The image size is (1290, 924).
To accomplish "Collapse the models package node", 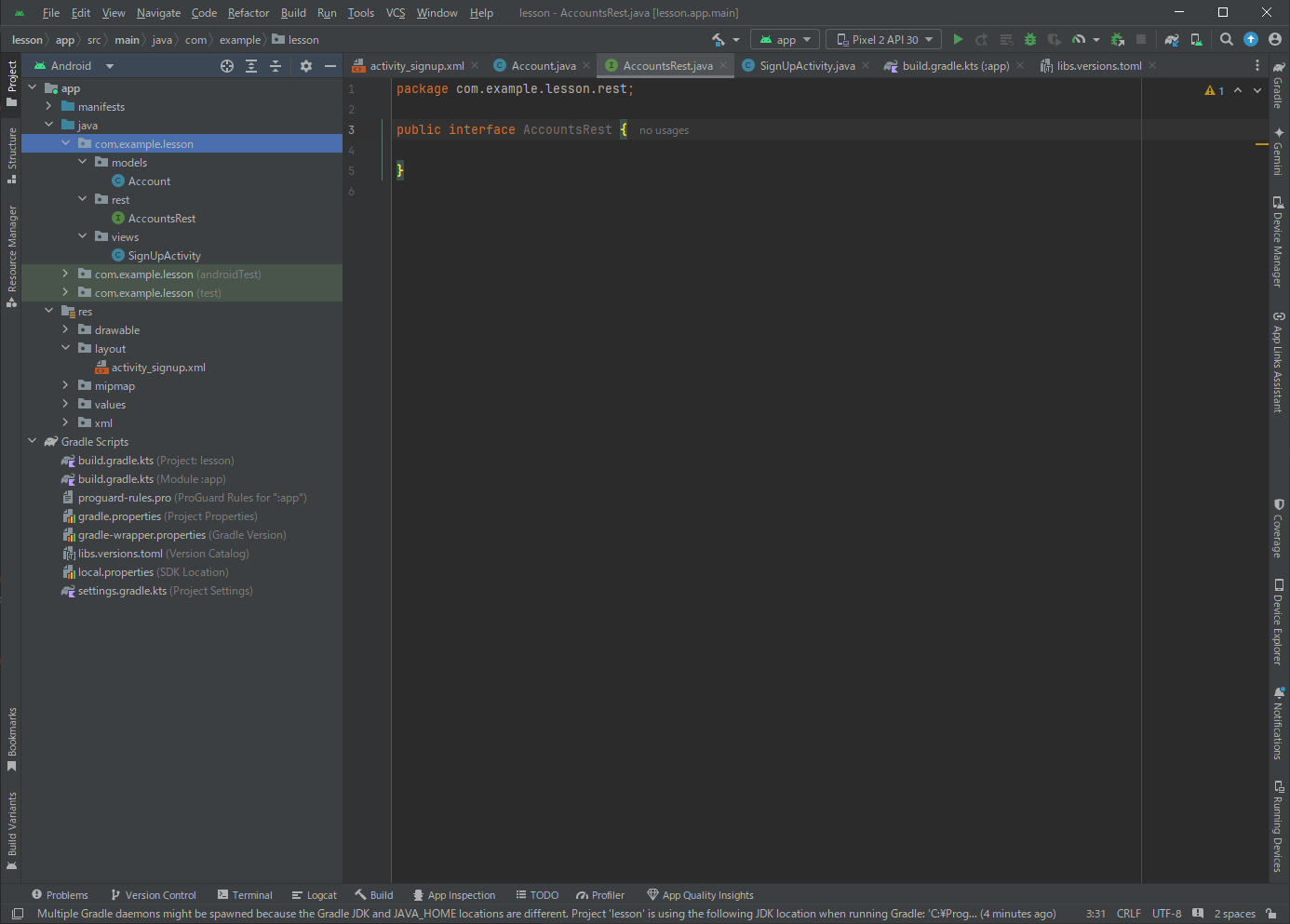I will coord(82,162).
